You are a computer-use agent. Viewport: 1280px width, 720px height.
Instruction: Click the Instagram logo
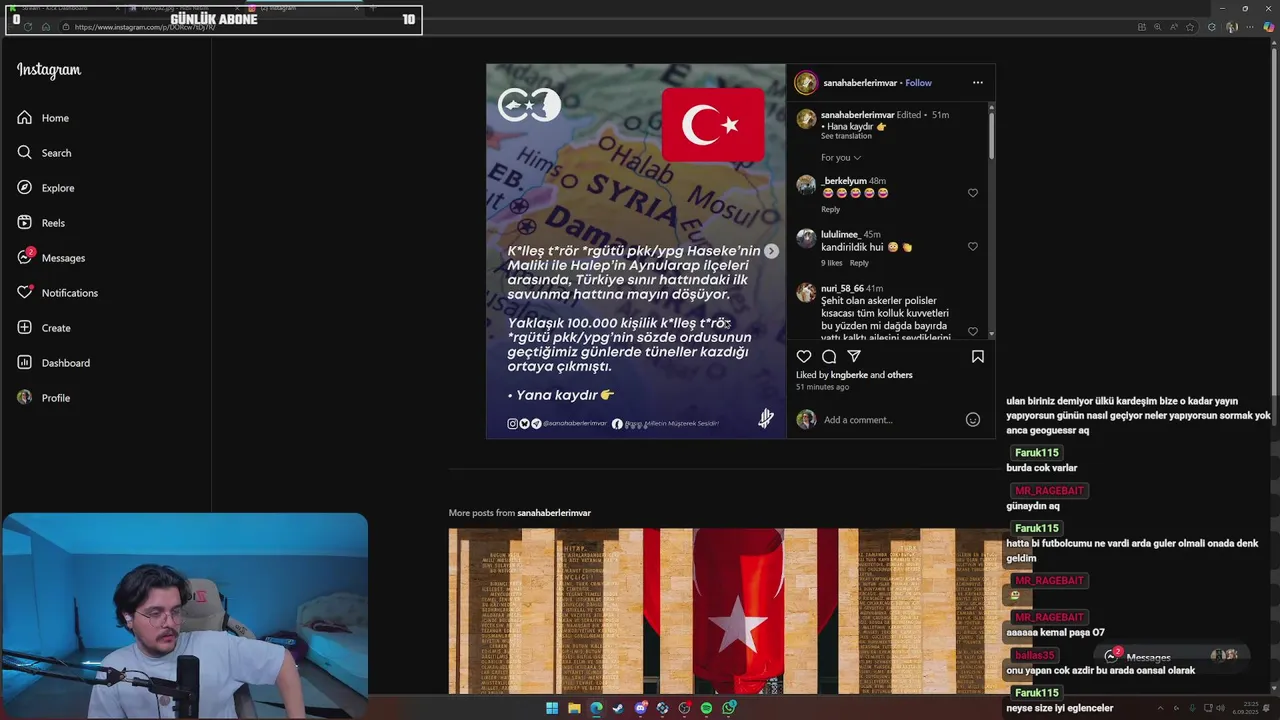coord(49,70)
